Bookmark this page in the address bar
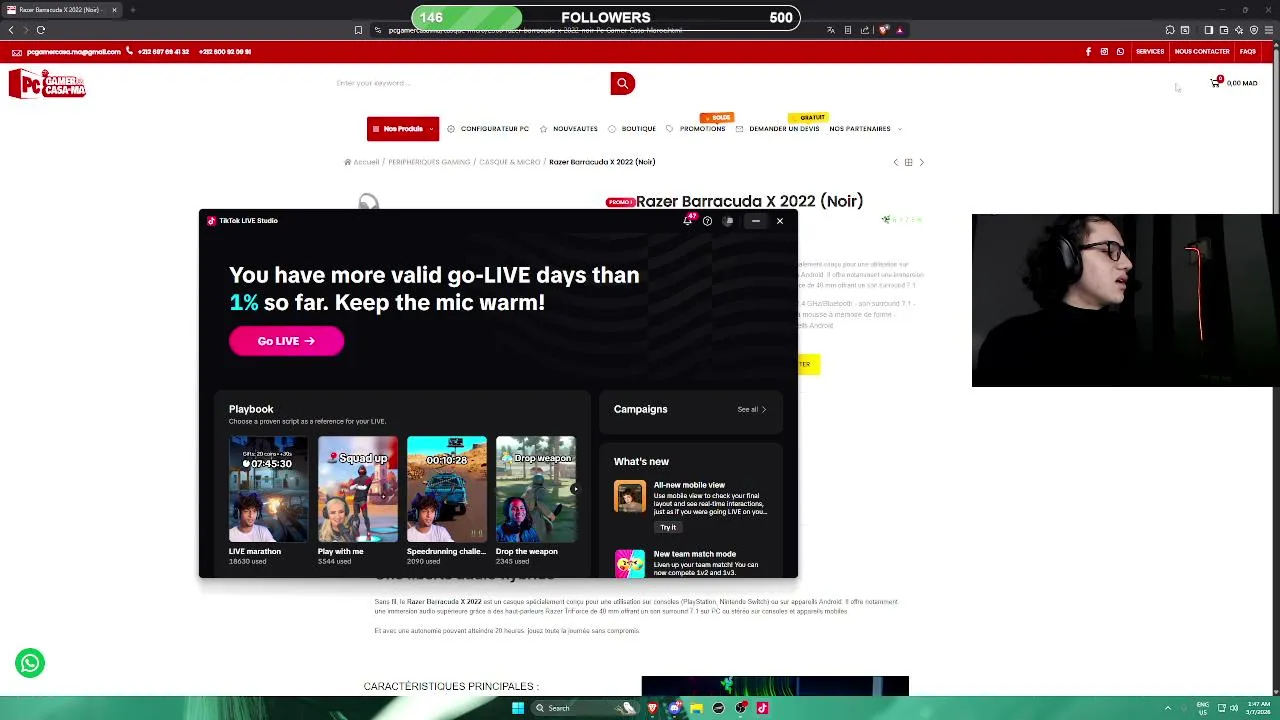Image resolution: width=1280 pixels, height=720 pixels. pos(358,30)
